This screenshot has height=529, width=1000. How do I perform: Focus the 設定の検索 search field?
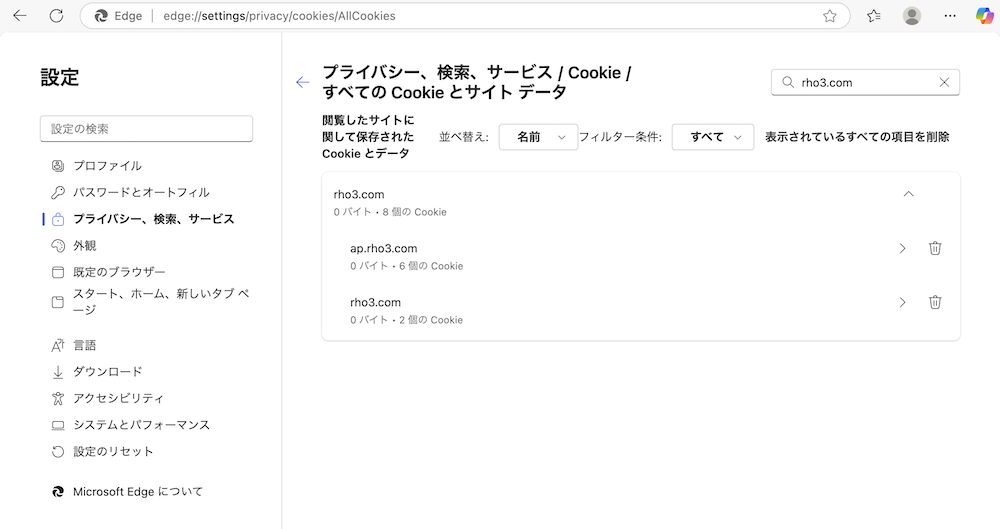(x=147, y=129)
